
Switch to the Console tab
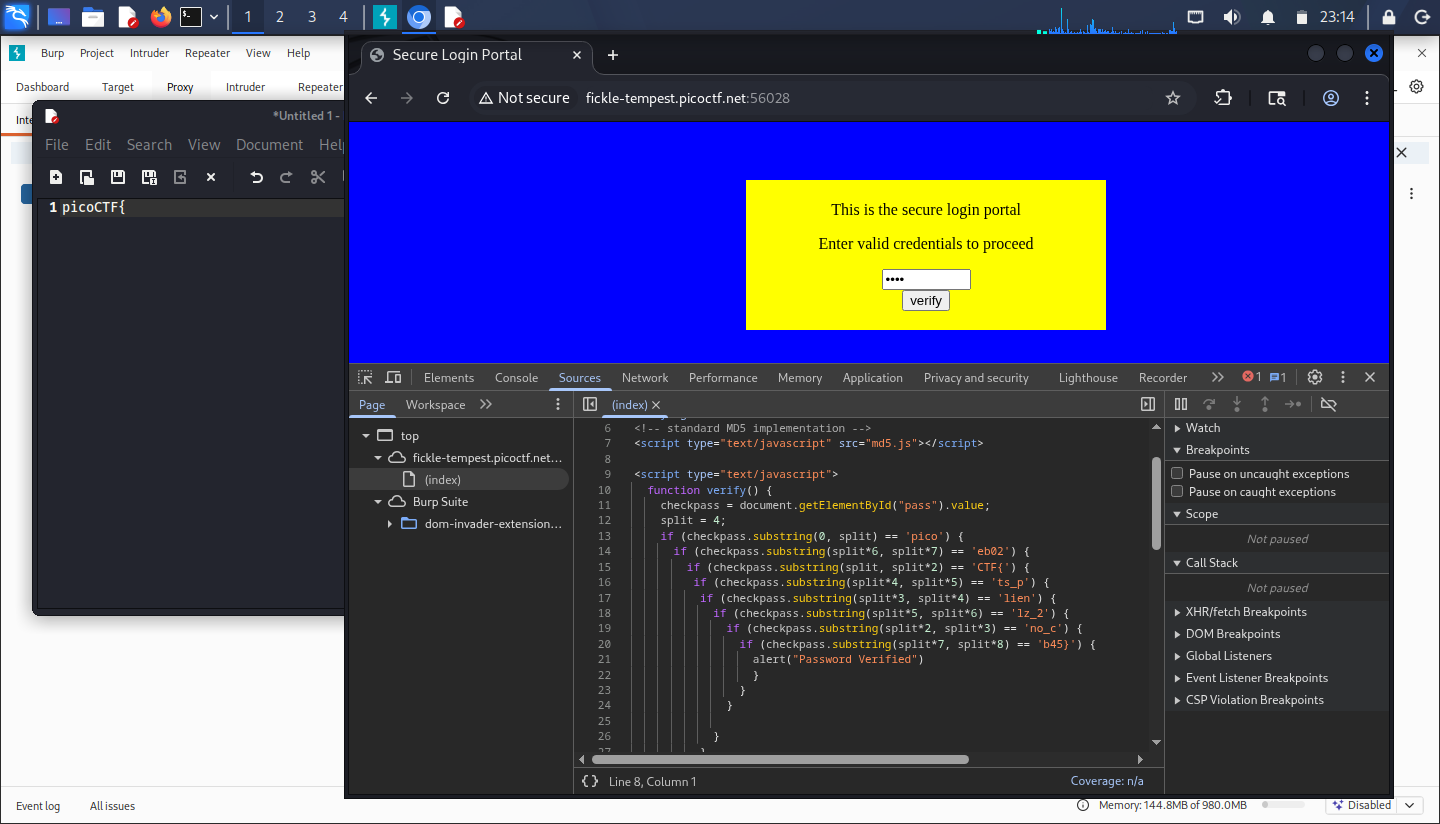point(516,378)
